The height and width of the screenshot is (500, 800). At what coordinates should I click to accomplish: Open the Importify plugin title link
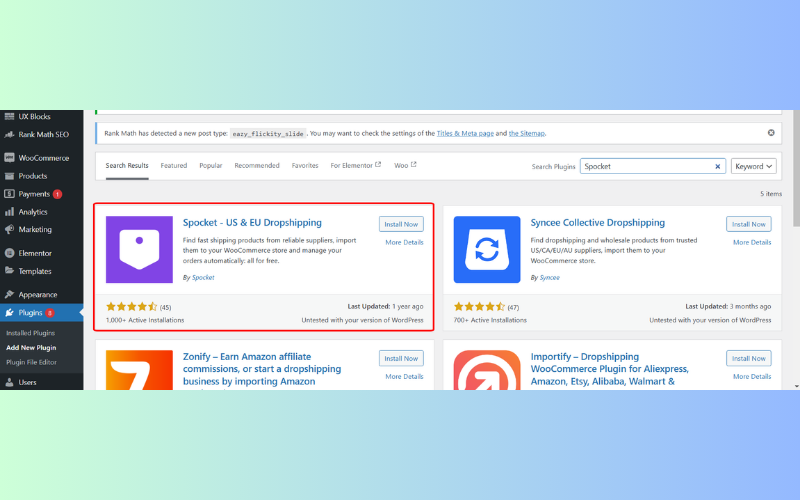610,369
